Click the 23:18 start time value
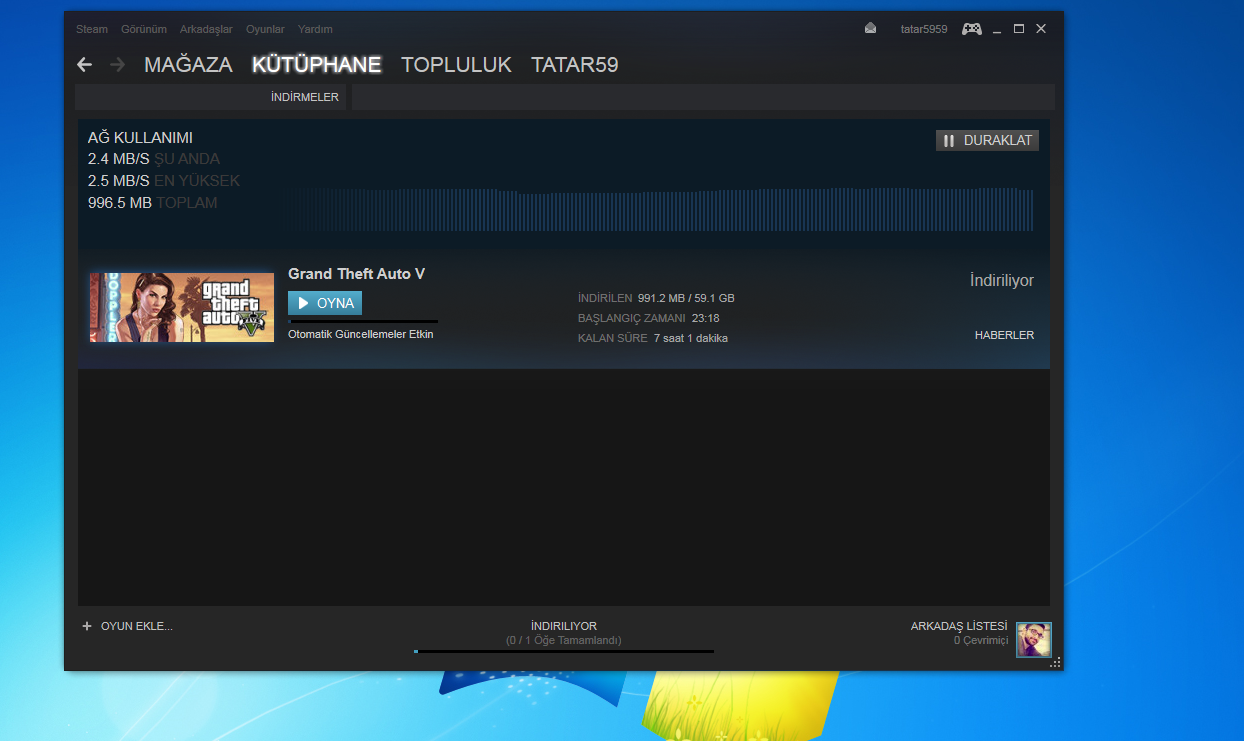Screen dimensions: 1244x741 (705, 318)
